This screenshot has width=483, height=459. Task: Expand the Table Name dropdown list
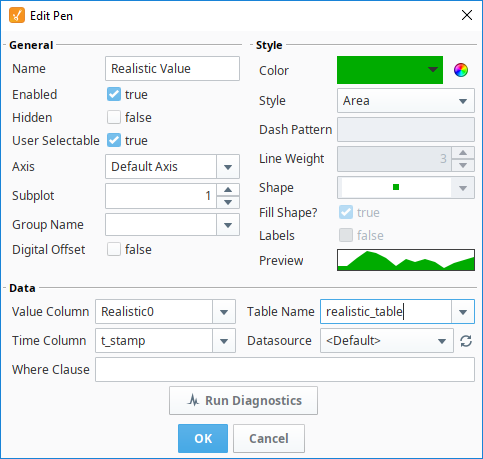[463, 312]
